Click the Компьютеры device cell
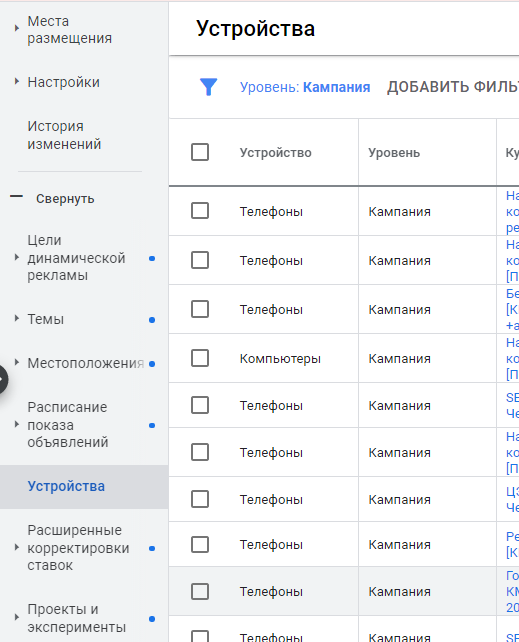 click(280, 359)
